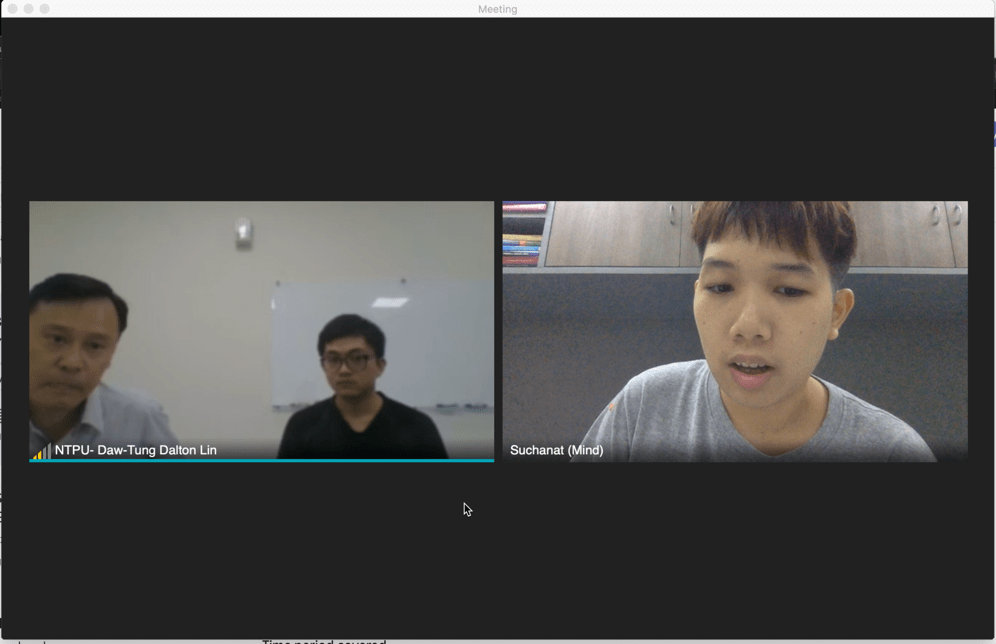996x644 pixels.
Task: Select the Suchanat (Mind) video tile
Action: tap(735, 332)
